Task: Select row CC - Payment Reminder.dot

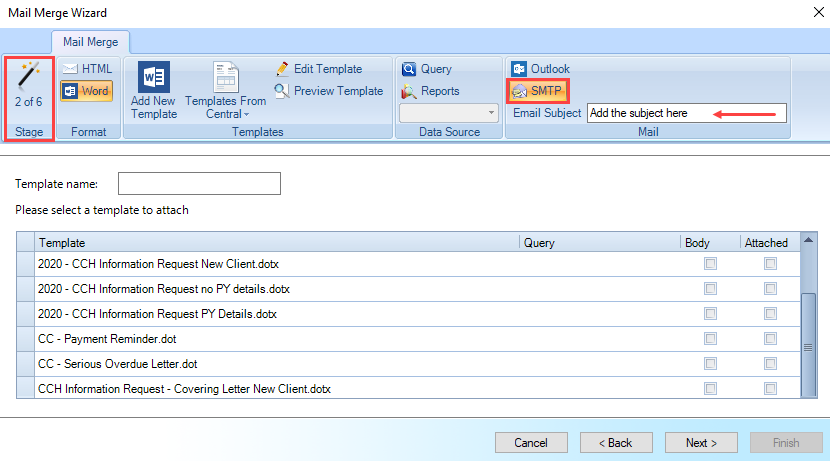Action: click(x=408, y=339)
